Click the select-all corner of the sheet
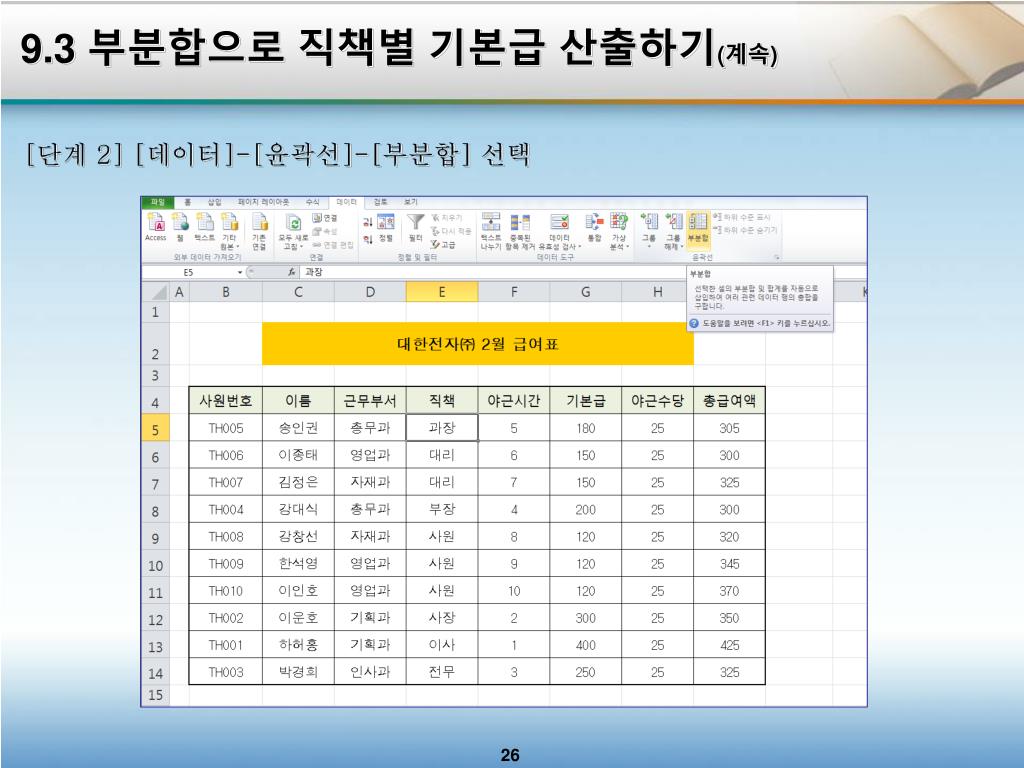Image resolution: width=1024 pixels, height=768 pixels. coord(155,292)
